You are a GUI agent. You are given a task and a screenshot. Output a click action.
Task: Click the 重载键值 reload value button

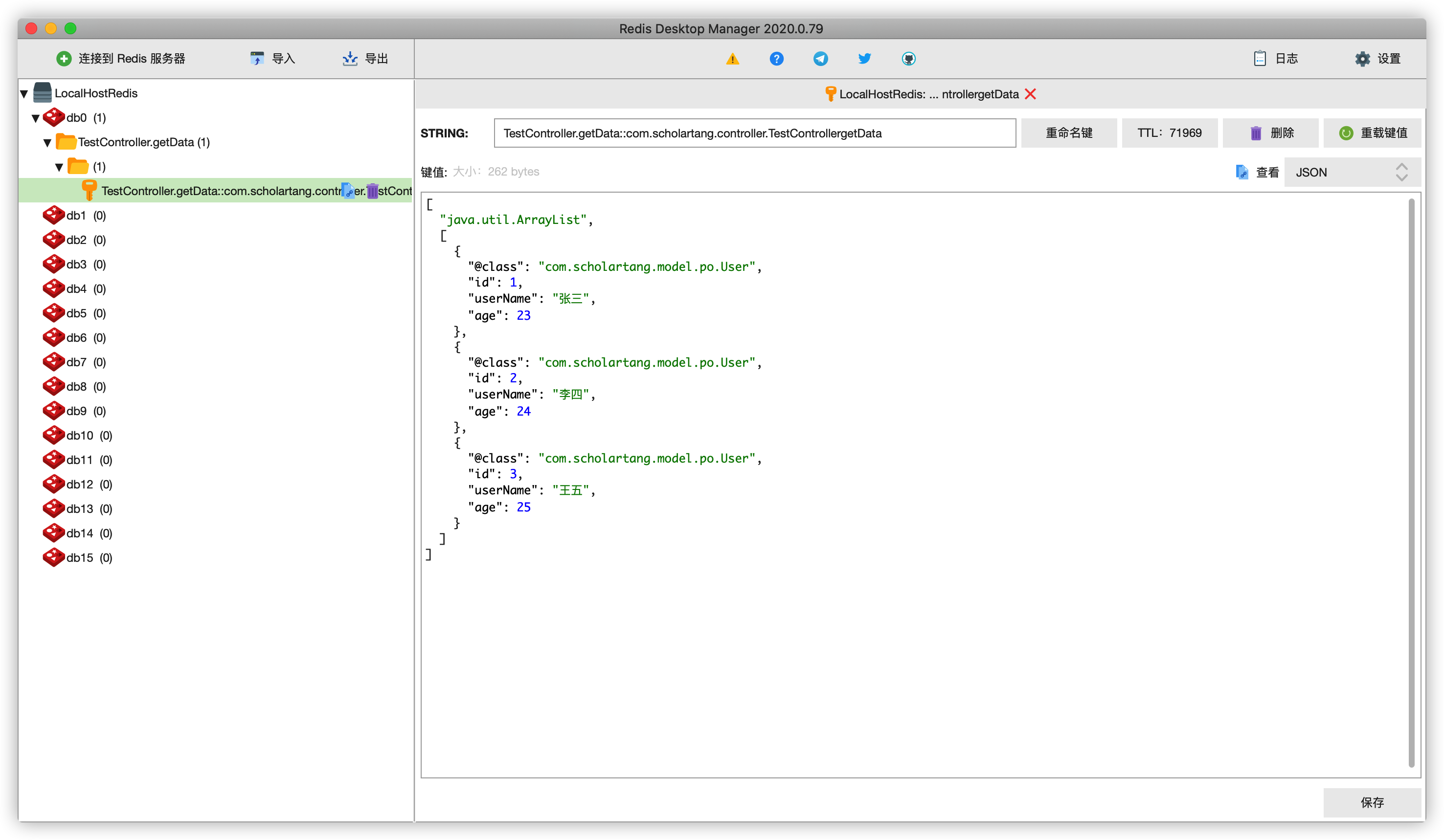pos(1373,133)
